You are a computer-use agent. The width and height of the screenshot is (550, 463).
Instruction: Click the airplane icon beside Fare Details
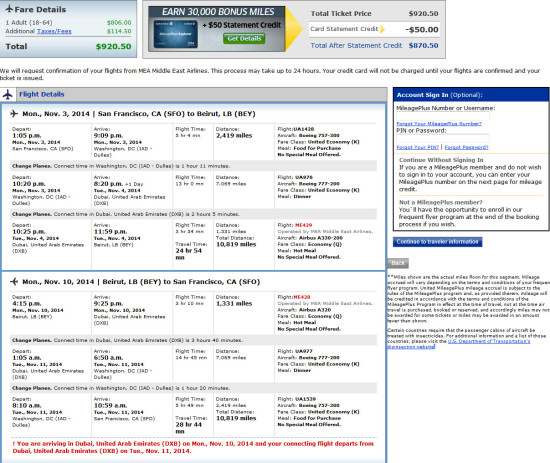9,9
